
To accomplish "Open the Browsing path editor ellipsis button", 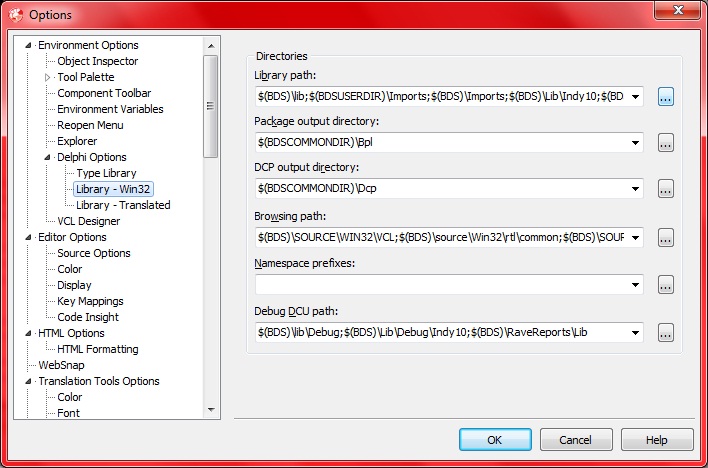I will [667, 238].
